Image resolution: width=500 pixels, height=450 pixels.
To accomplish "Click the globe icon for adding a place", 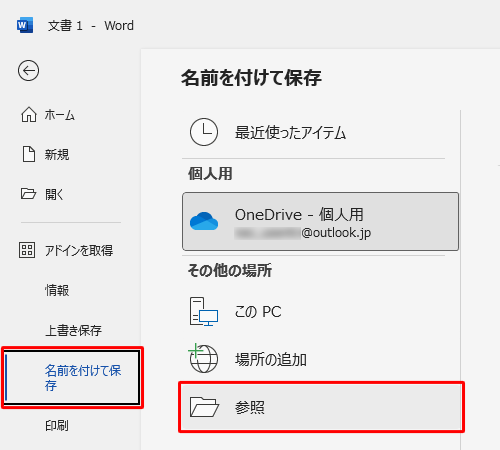I will point(203,358).
